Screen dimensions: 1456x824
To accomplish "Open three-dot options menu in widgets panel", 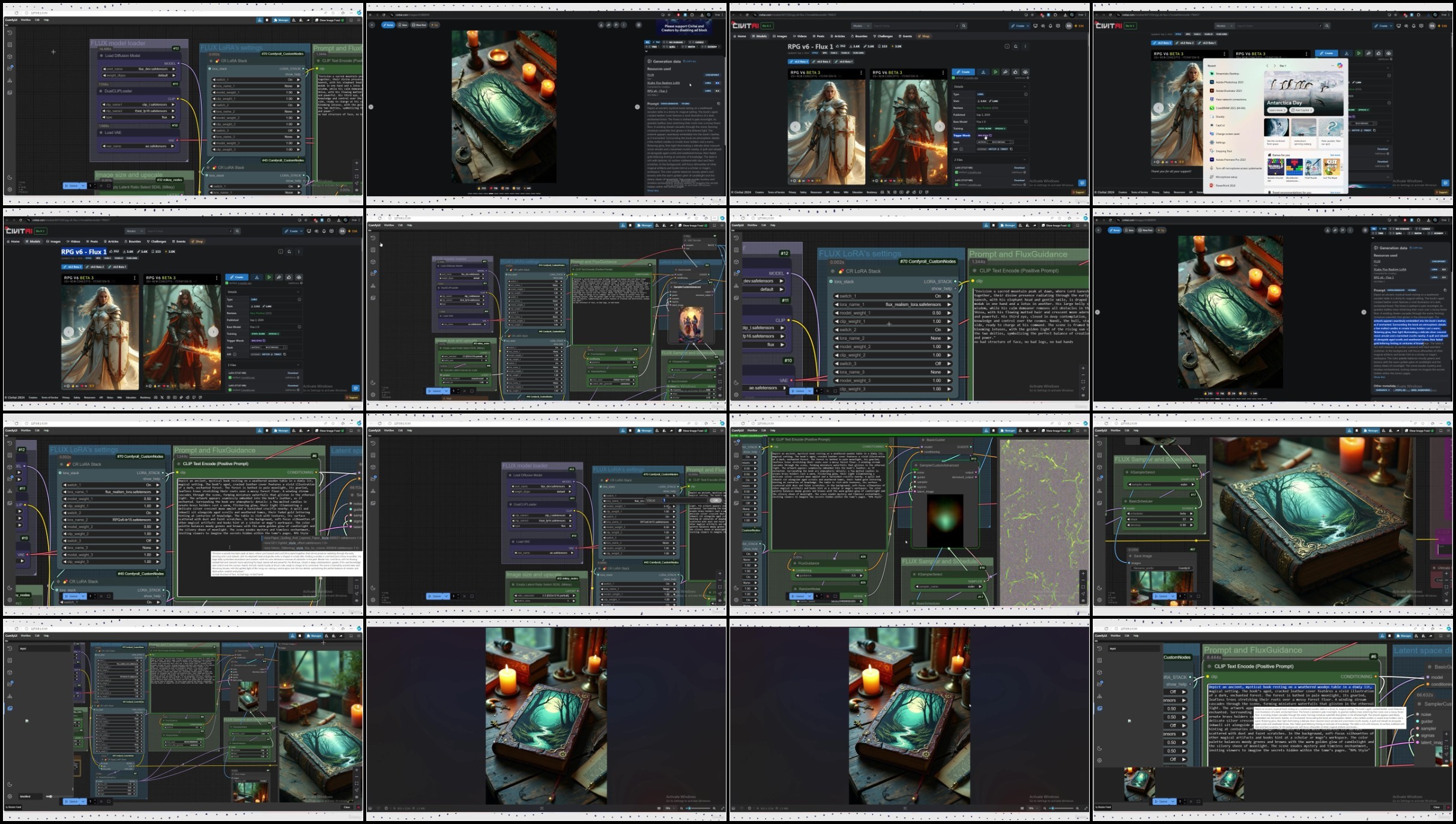I will (1332, 65).
